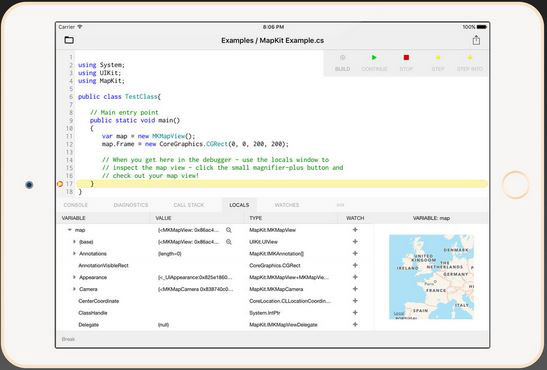Inspect (base) value with magnifier icon
Screen dimensions: 547x370
229,242
